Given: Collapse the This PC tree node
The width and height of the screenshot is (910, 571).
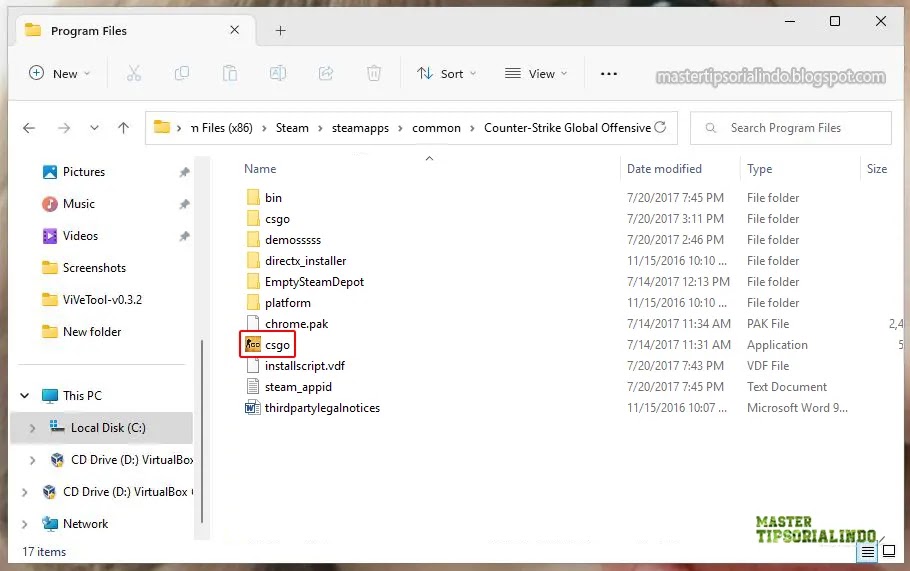Looking at the screenshot, I should click(24, 396).
